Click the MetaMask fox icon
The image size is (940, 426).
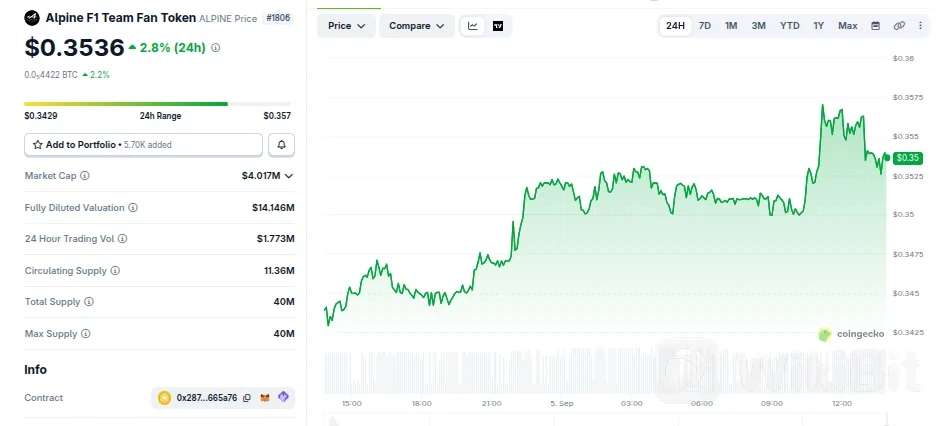pos(265,398)
